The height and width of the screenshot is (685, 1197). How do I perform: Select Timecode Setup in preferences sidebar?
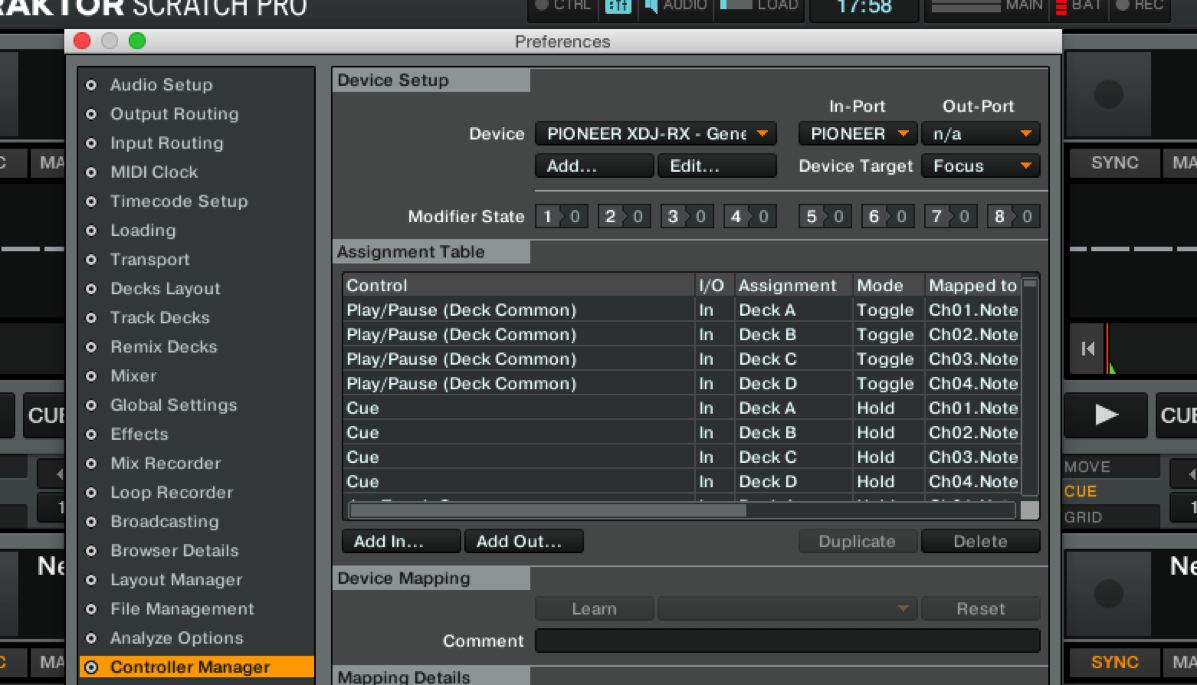[178, 201]
